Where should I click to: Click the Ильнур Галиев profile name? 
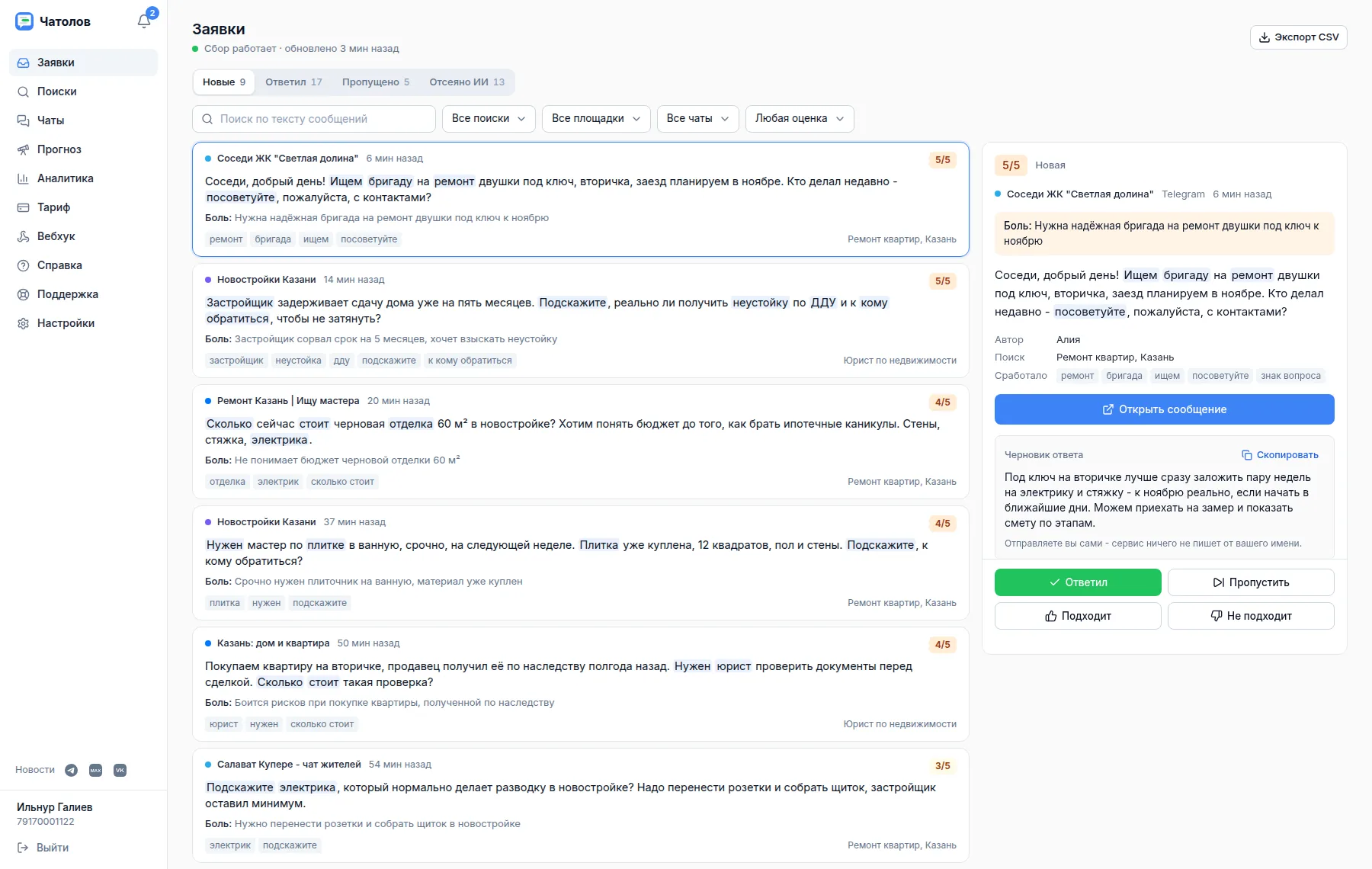(x=55, y=807)
